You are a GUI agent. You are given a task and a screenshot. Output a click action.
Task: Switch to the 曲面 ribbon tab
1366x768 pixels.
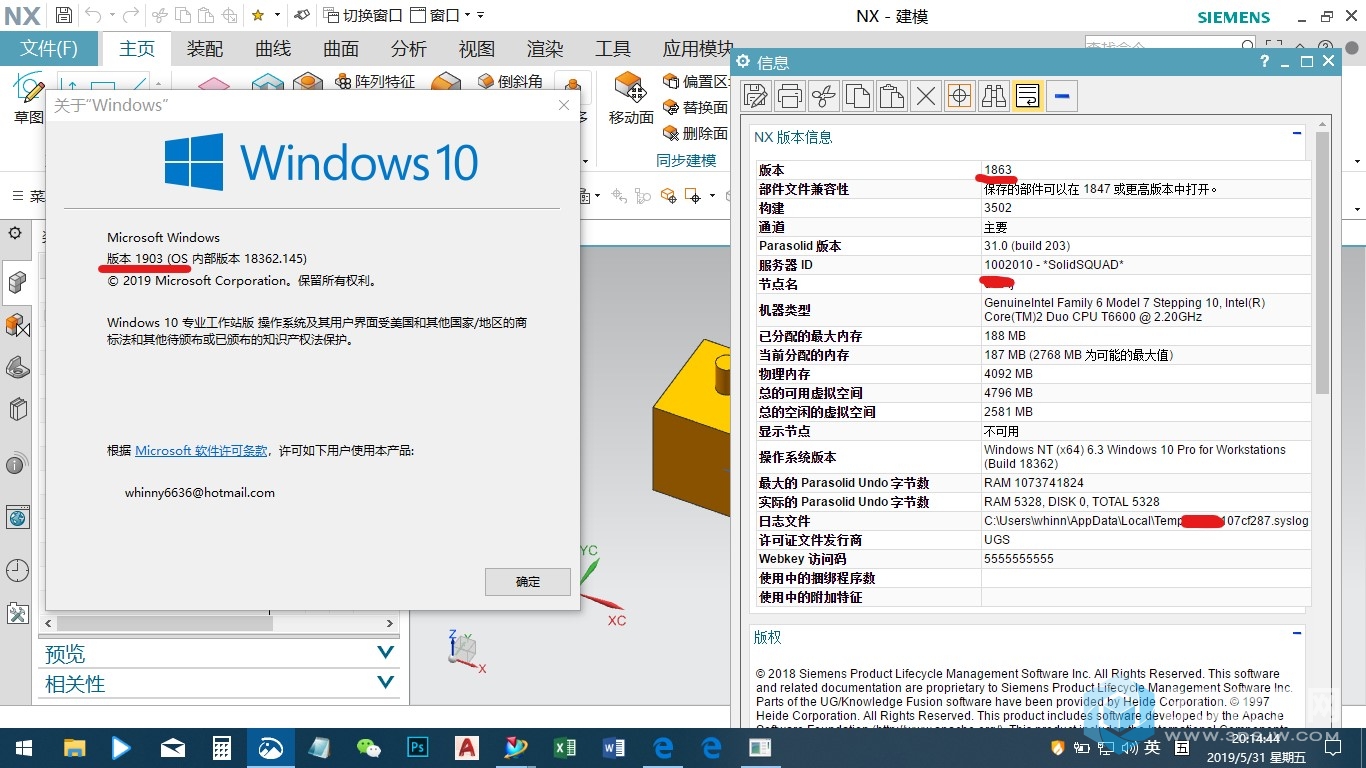341,48
